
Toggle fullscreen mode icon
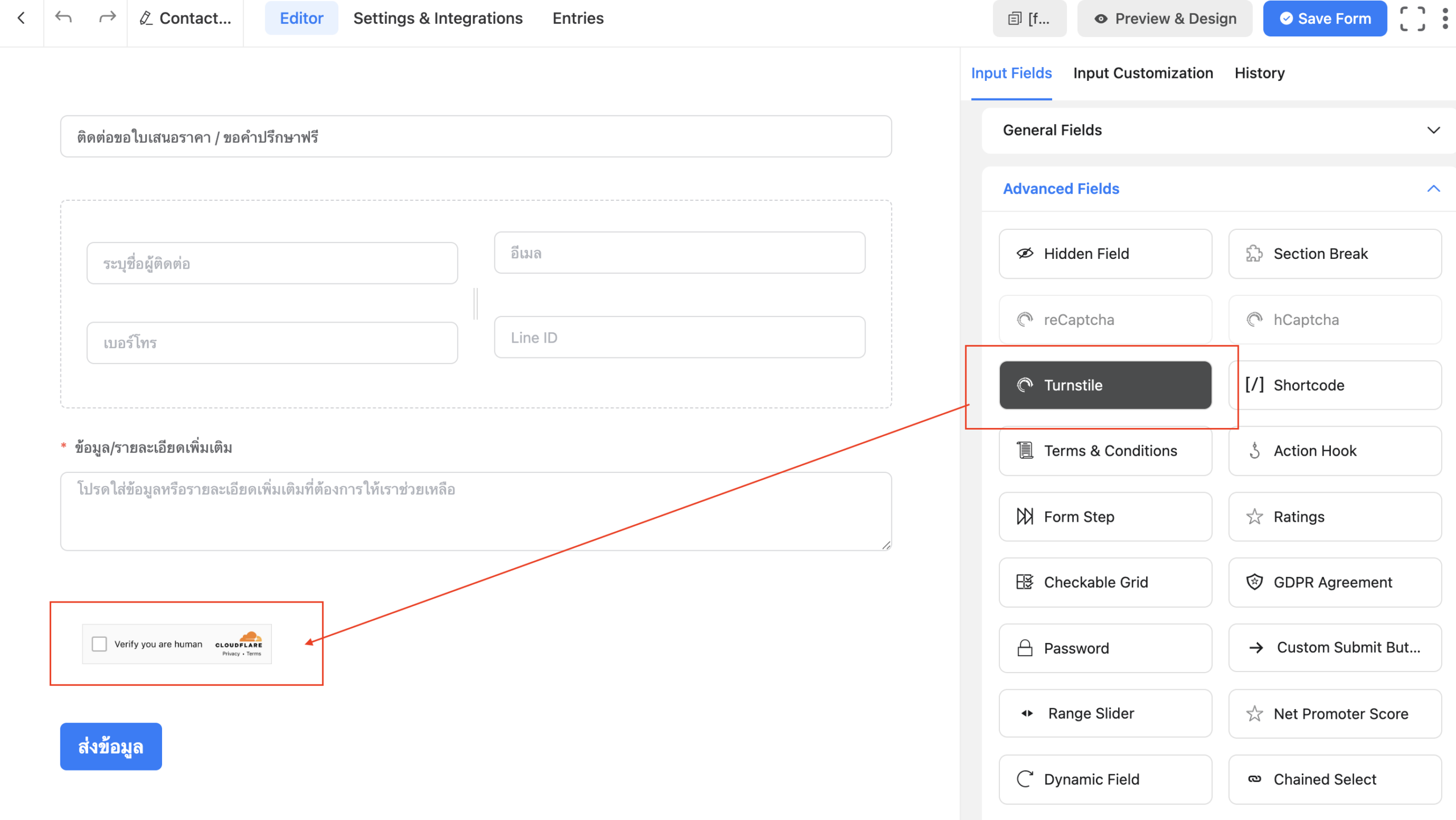1413,19
